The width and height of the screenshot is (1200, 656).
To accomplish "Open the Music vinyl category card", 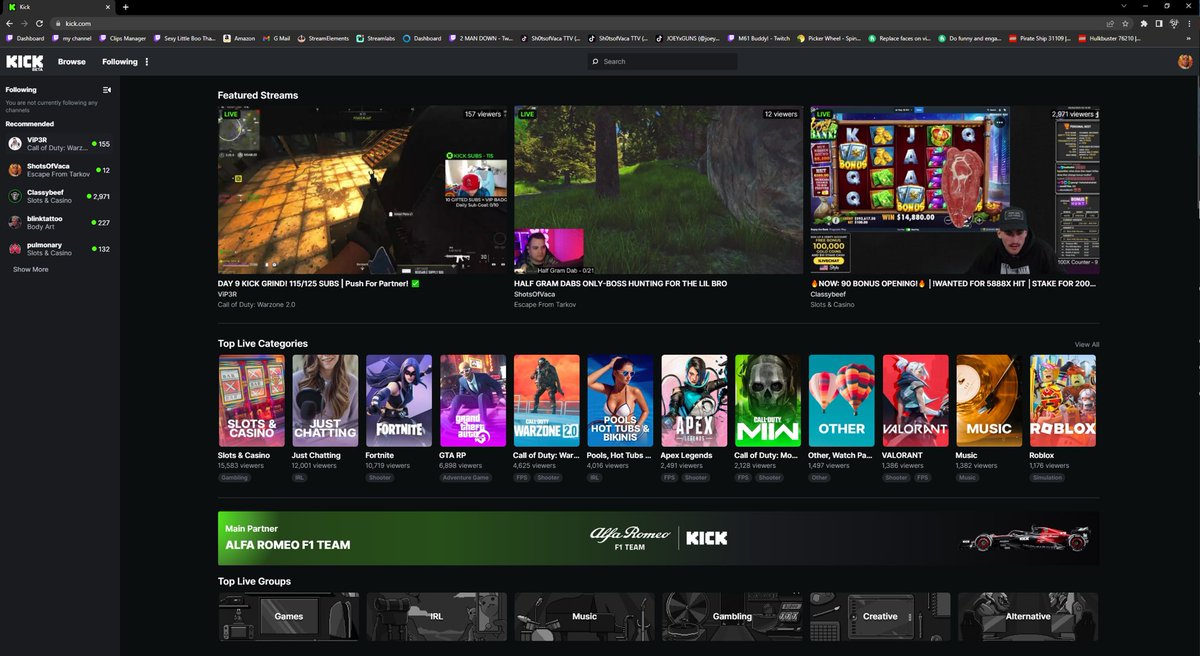I will [989, 400].
